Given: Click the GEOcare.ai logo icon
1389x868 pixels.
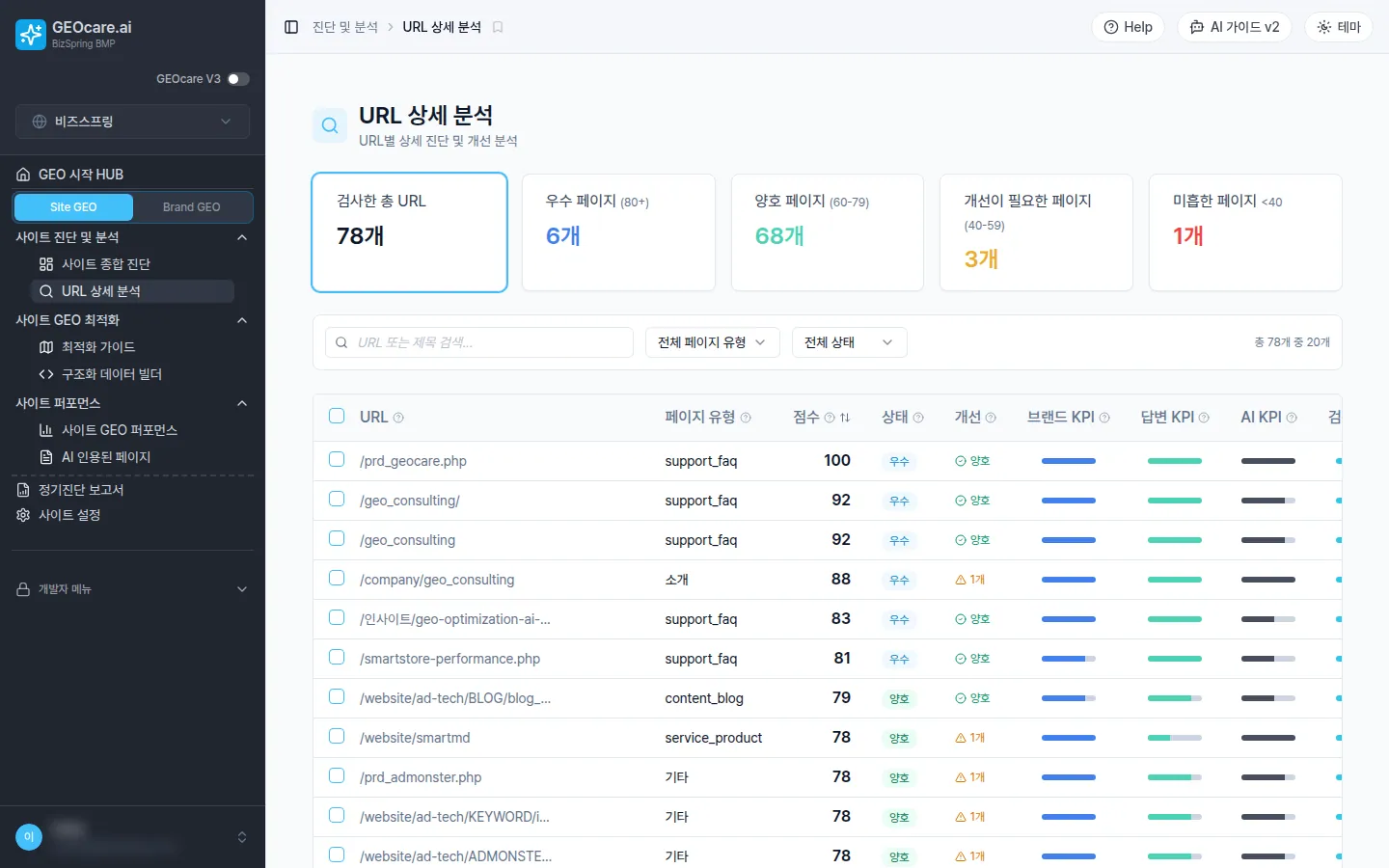Looking at the screenshot, I should point(31,35).
